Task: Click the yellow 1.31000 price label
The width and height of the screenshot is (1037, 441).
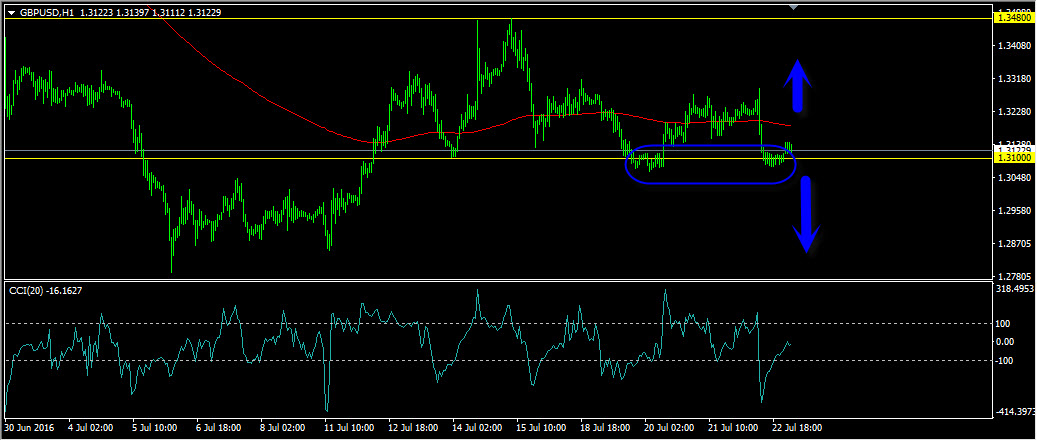Action: pos(1013,158)
